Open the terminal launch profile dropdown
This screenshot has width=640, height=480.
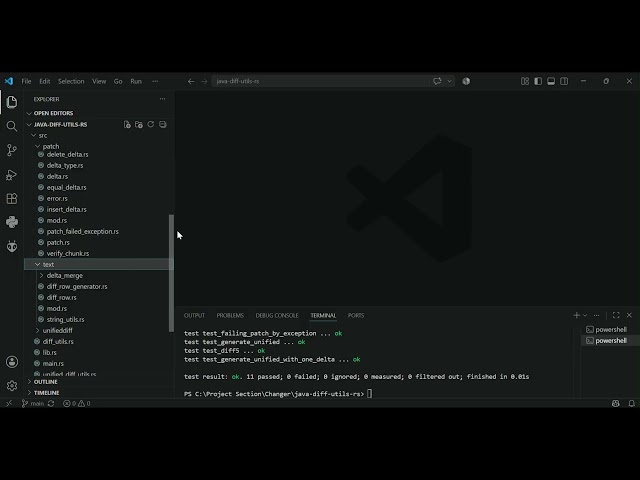(585, 315)
